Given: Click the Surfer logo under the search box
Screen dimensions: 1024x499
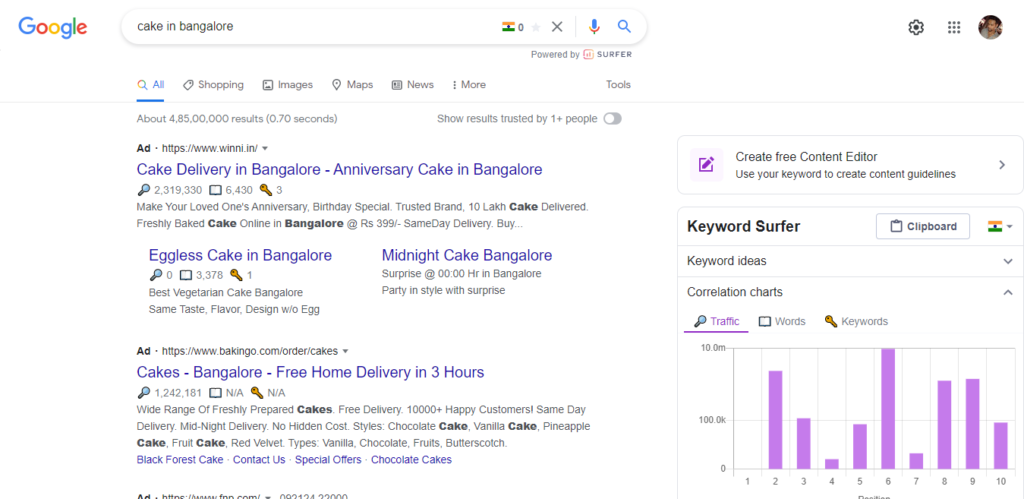Looking at the screenshot, I should [607, 55].
